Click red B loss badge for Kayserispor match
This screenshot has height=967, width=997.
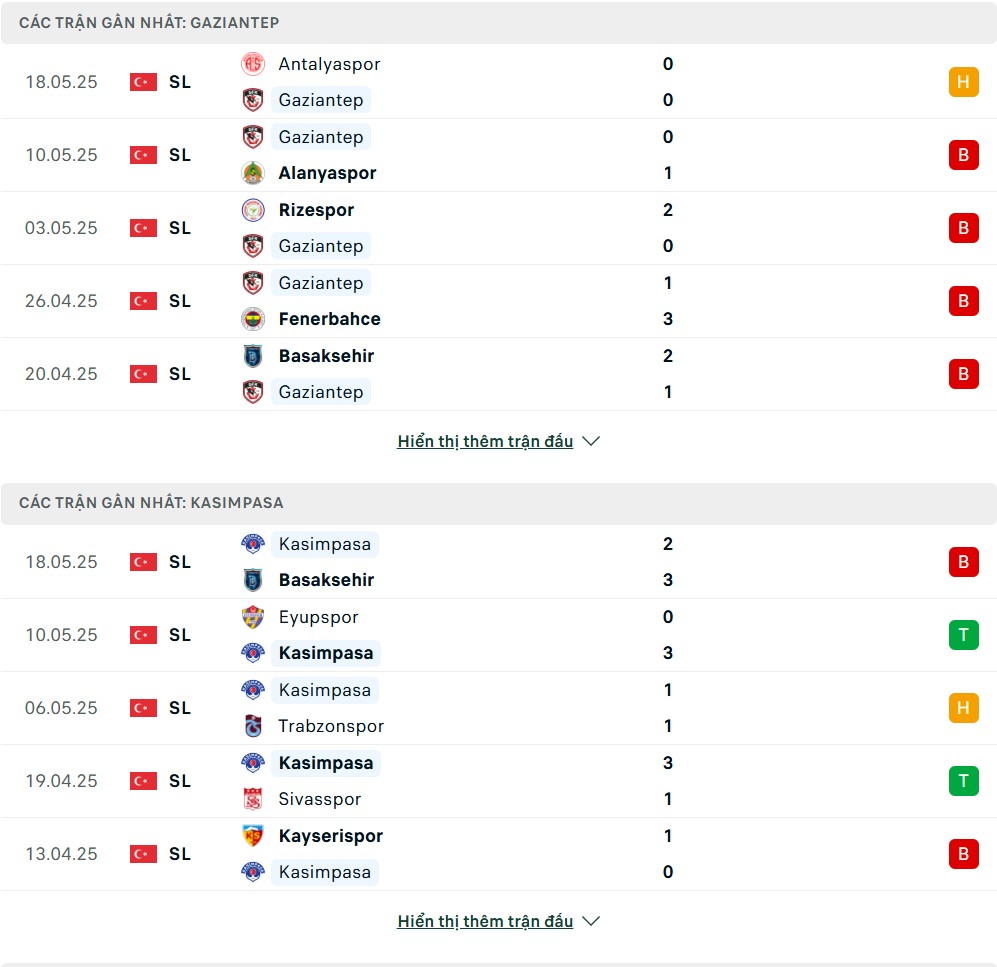coord(963,854)
